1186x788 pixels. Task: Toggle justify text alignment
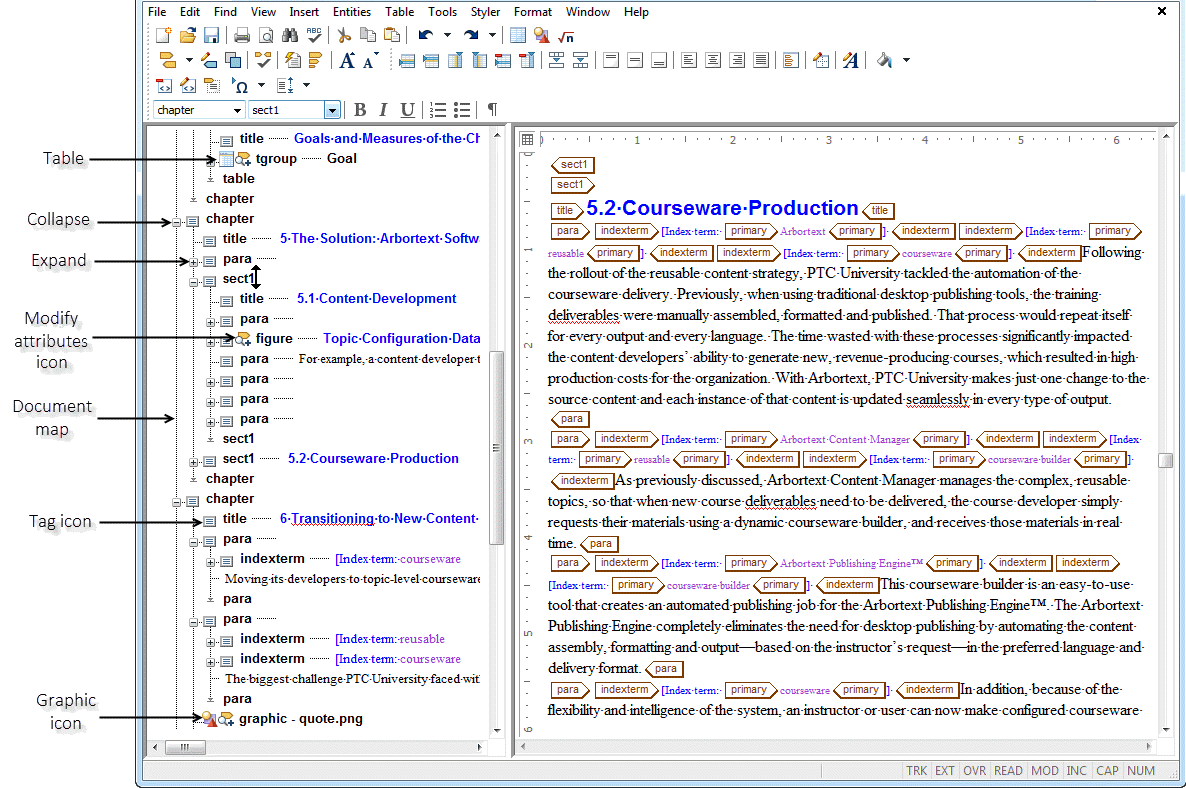[x=761, y=60]
